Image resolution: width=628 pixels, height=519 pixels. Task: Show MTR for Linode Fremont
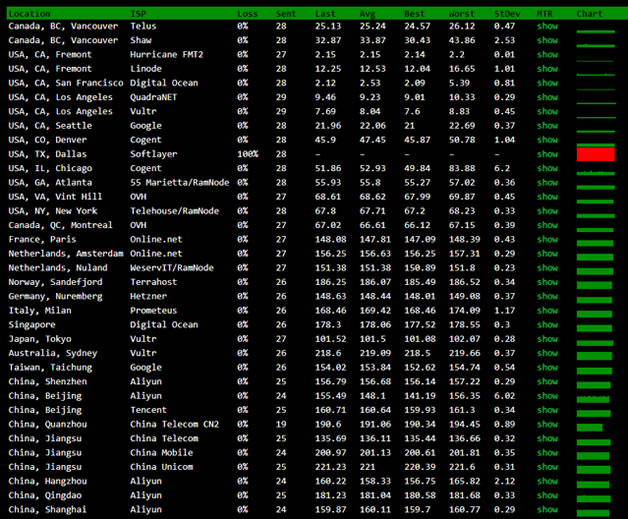coord(547,69)
